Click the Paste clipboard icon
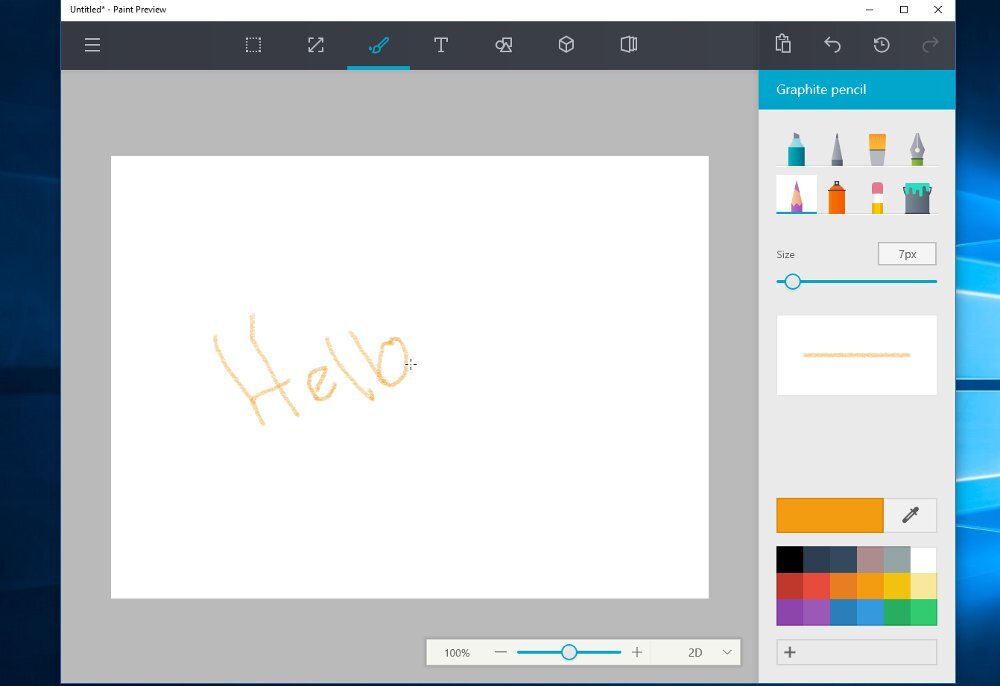The height and width of the screenshot is (686, 1000). pyautogui.click(x=783, y=45)
